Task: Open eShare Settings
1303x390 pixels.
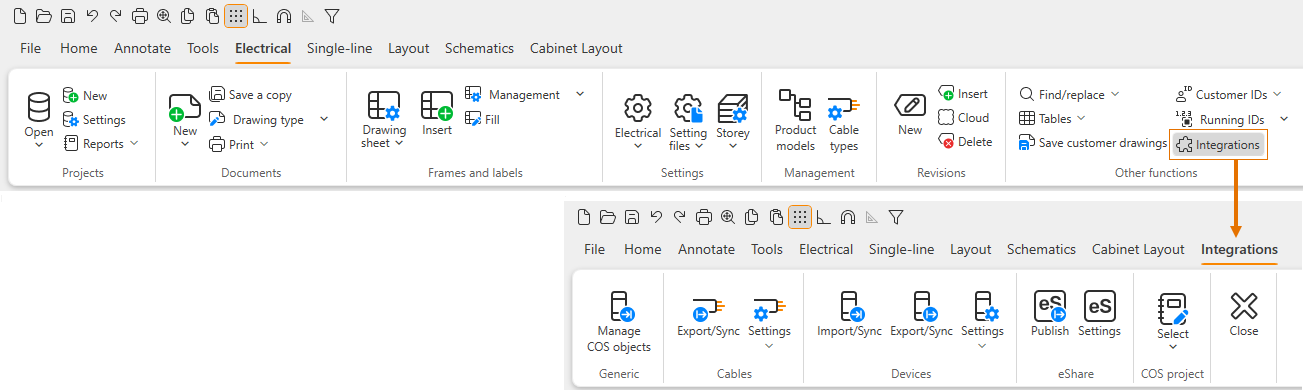Action: point(1099,314)
